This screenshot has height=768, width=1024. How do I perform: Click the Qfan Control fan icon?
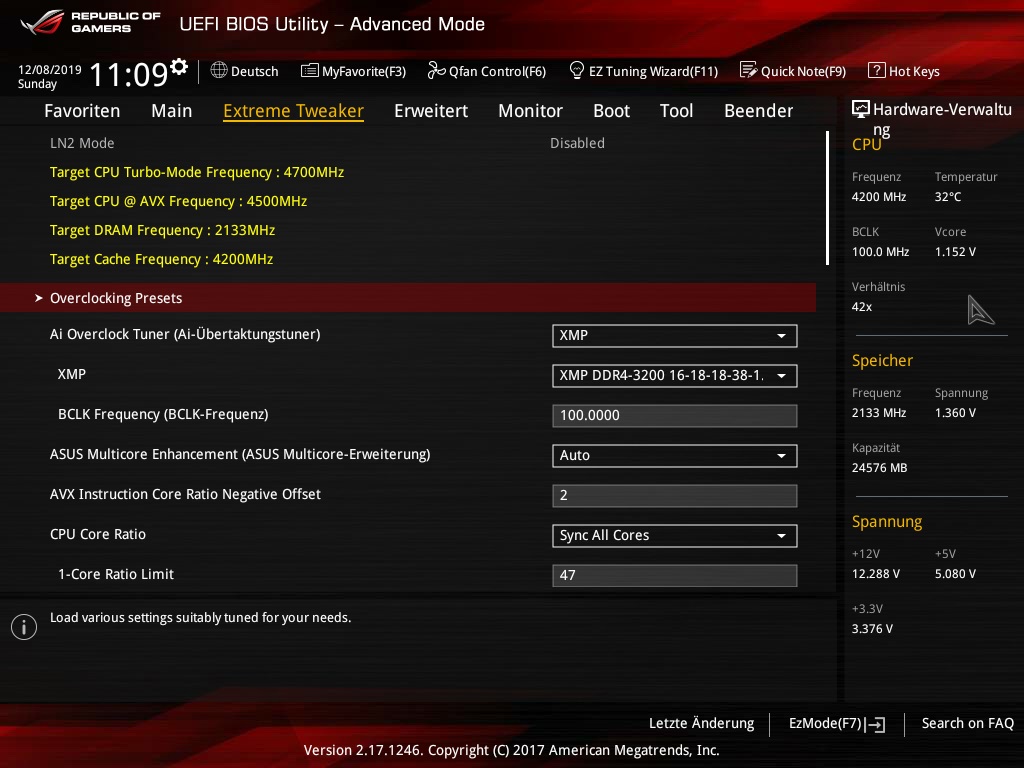pyautogui.click(x=436, y=71)
